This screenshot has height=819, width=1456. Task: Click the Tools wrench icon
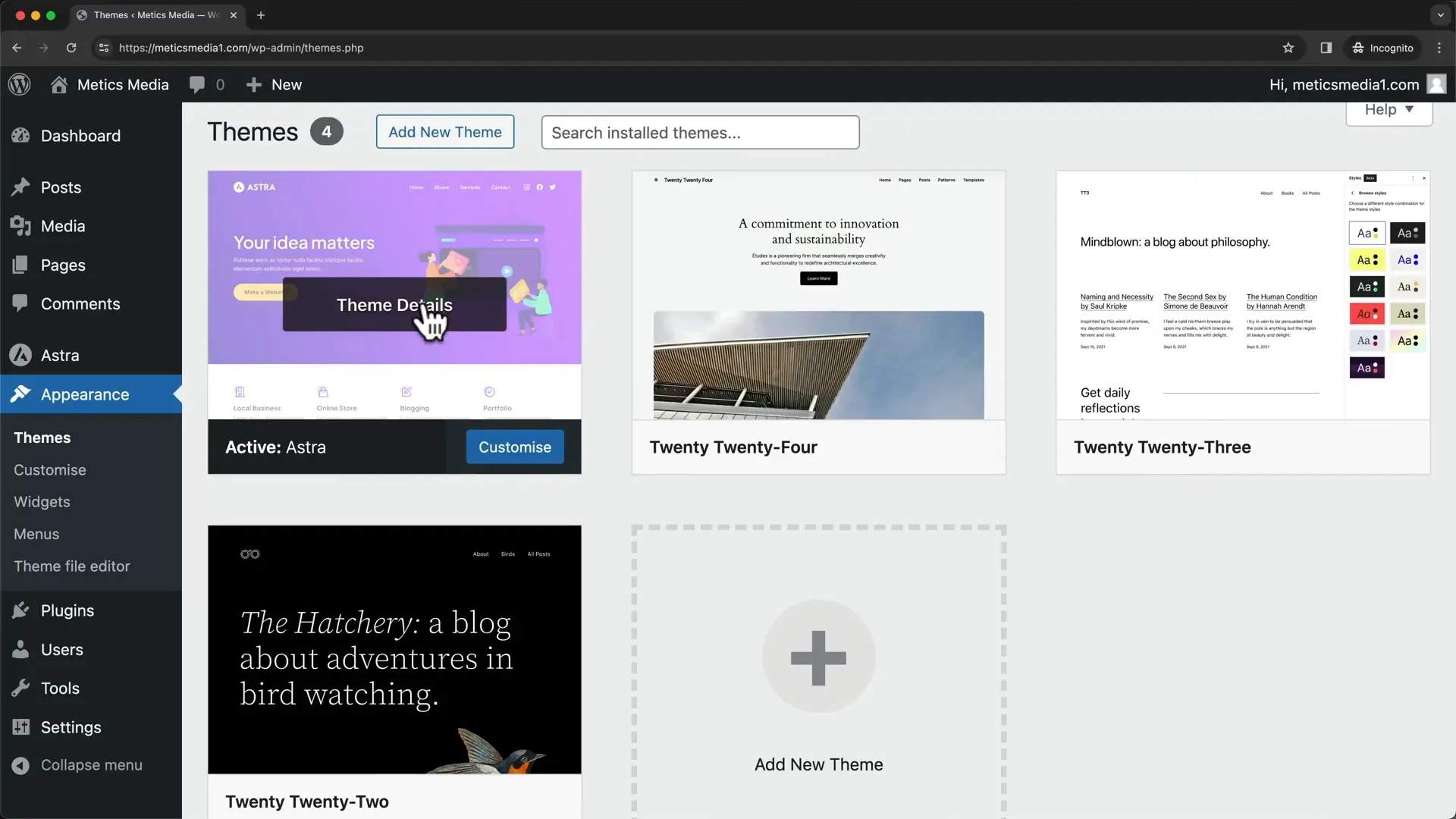(x=20, y=688)
